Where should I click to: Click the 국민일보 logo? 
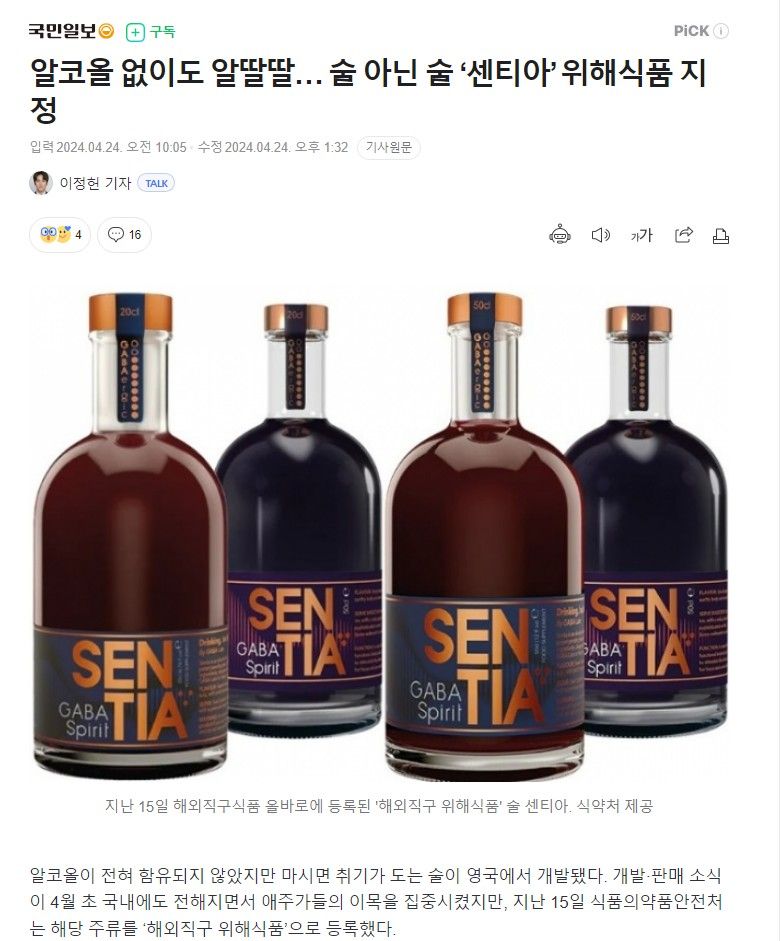[x=62, y=31]
